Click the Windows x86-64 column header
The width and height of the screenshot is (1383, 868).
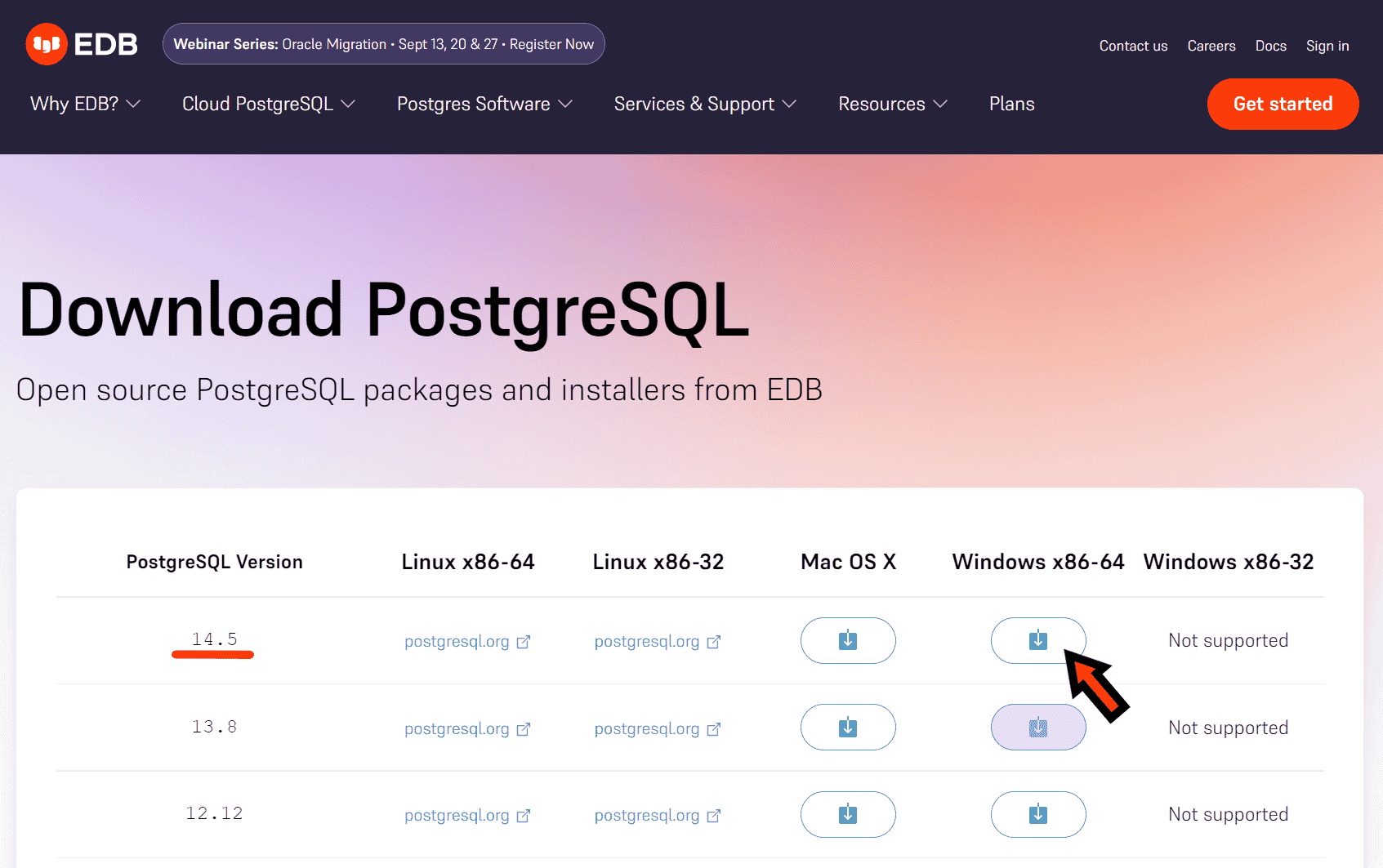pyautogui.click(x=1038, y=562)
